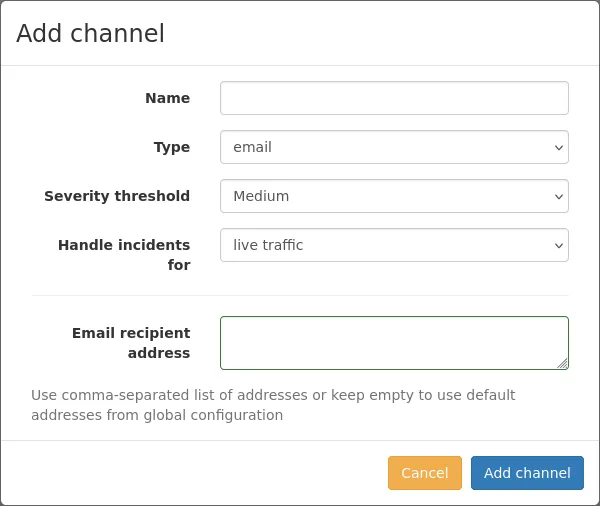600x506 pixels.
Task: Click the Email recipient address label
Action: (131, 343)
